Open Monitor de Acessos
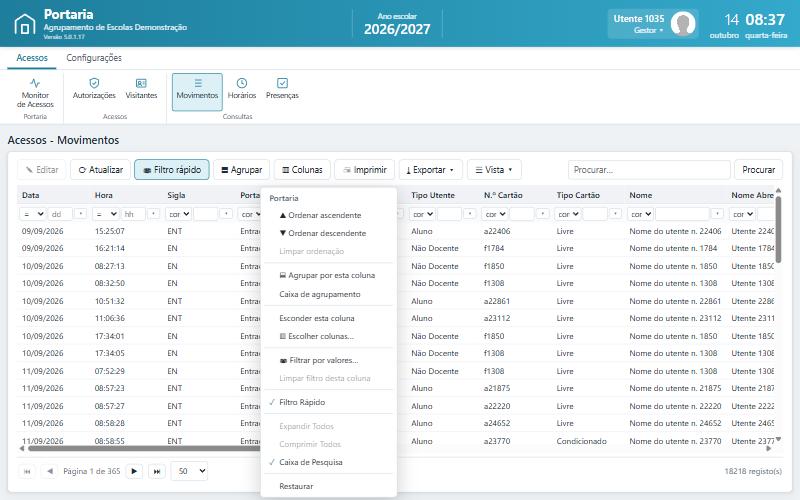 [x=35, y=92]
